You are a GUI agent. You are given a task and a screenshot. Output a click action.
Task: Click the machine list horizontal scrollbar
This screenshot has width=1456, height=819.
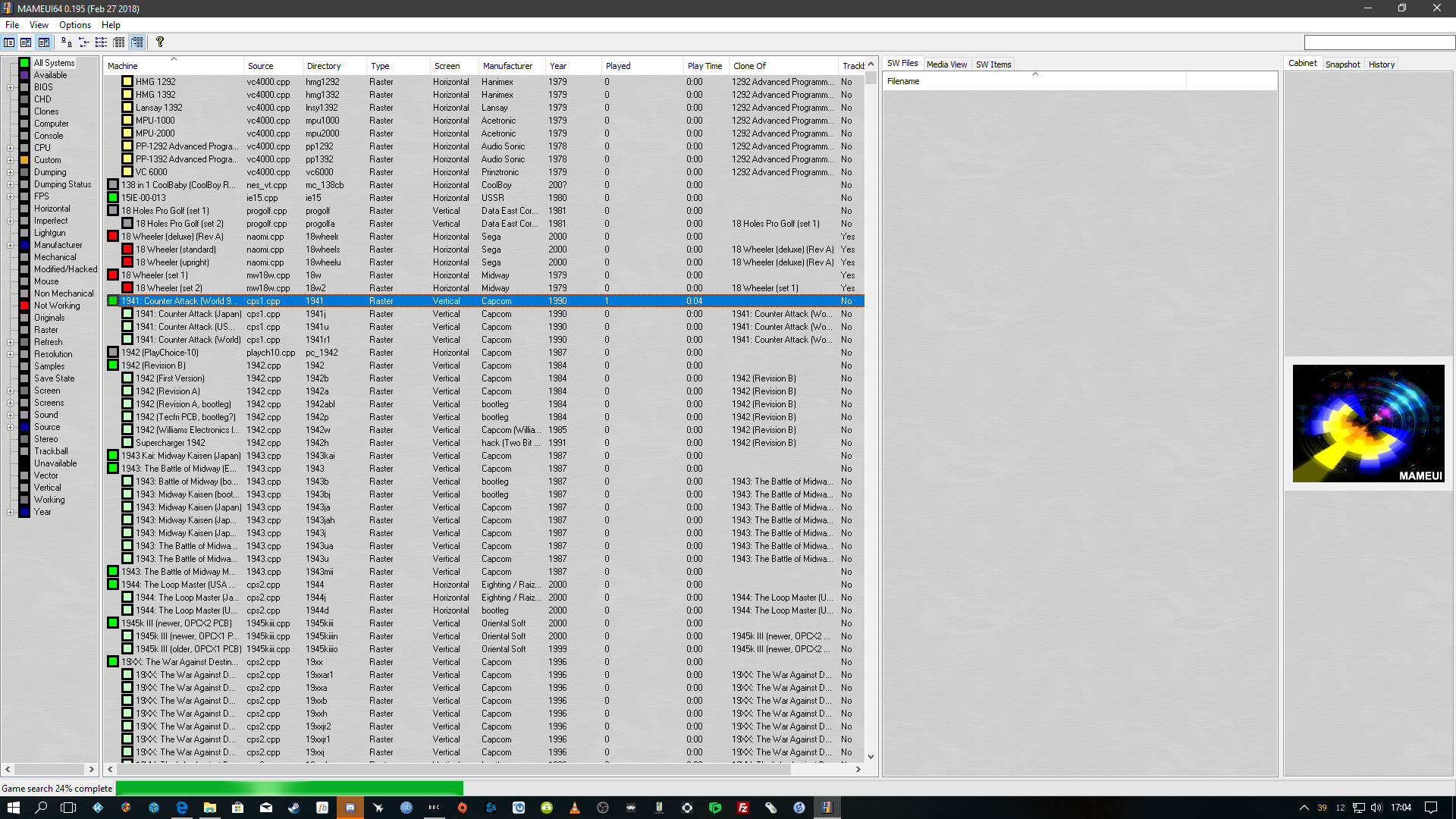[x=484, y=769]
